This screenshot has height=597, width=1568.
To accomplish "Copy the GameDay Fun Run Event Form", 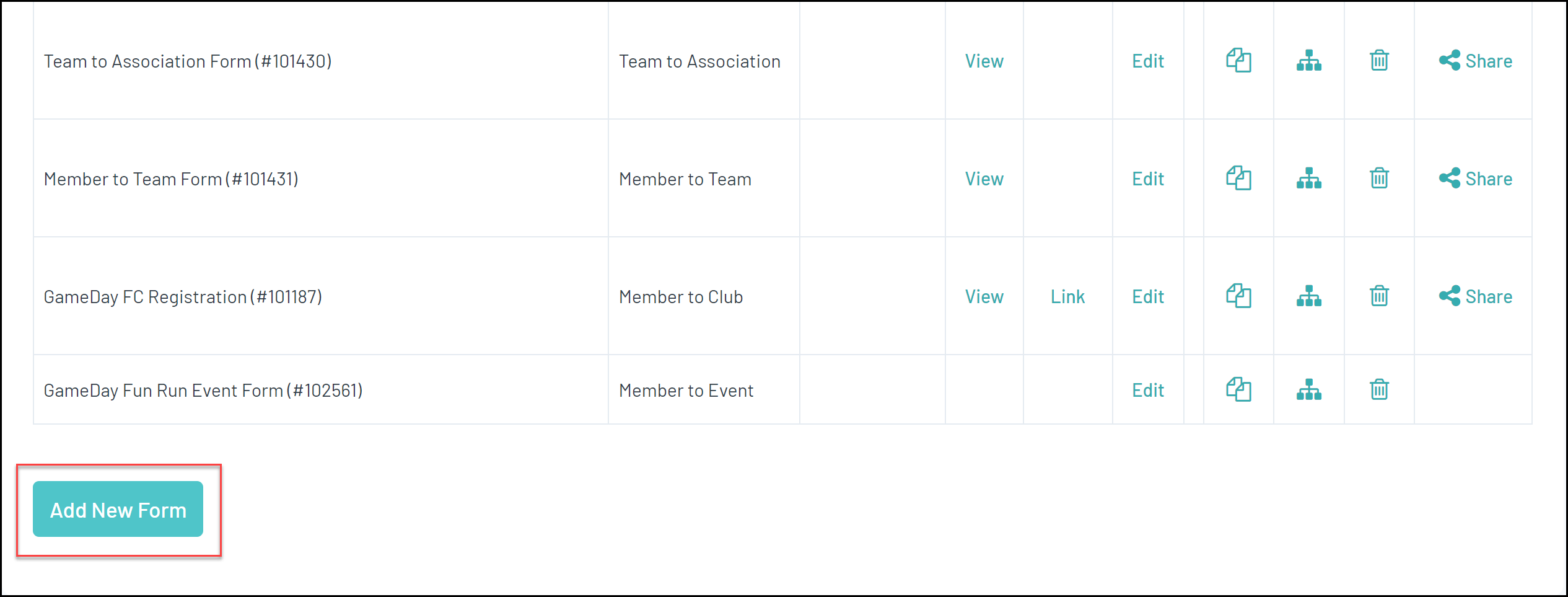I will point(1238,390).
